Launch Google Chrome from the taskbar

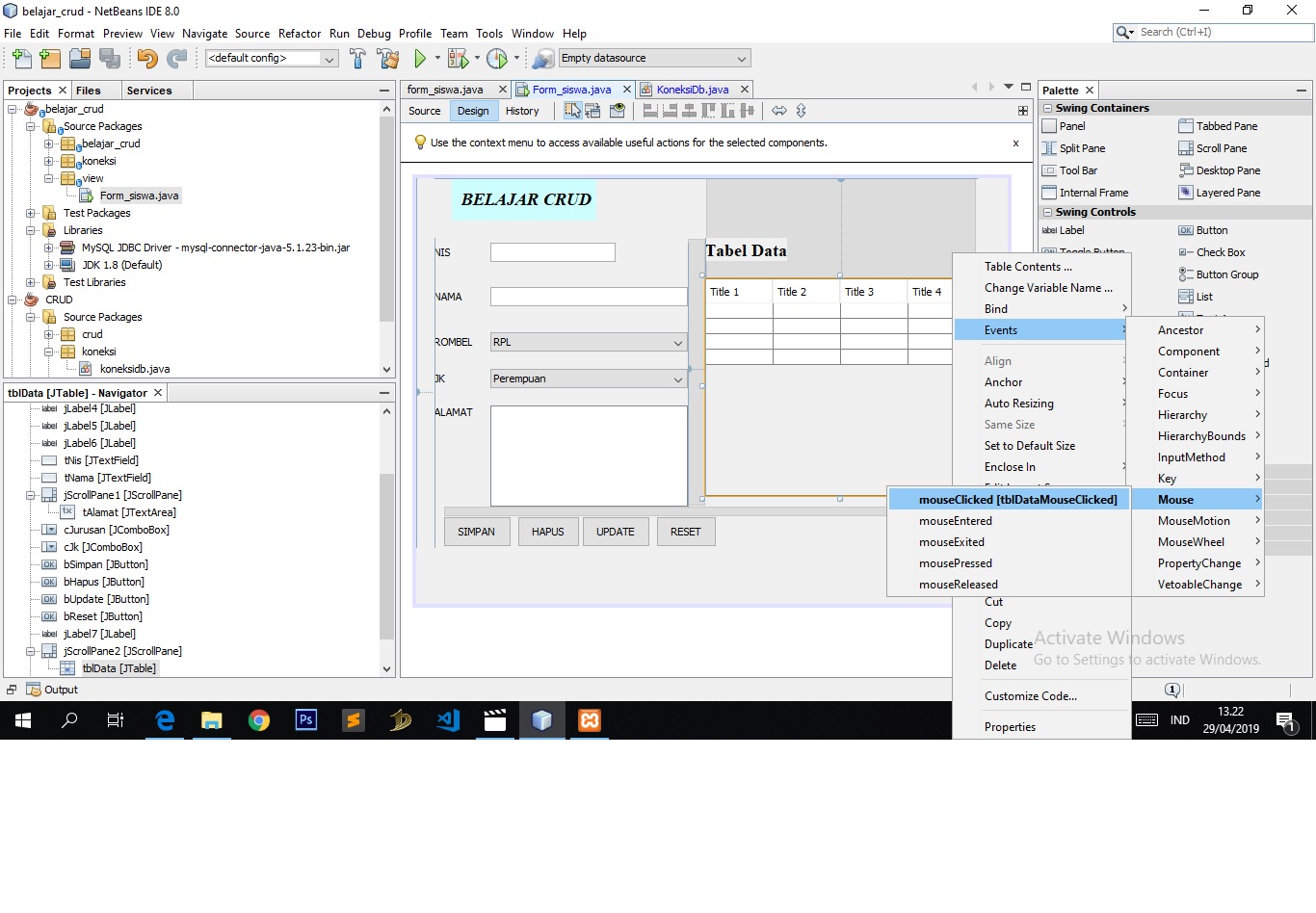[x=259, y=719]
